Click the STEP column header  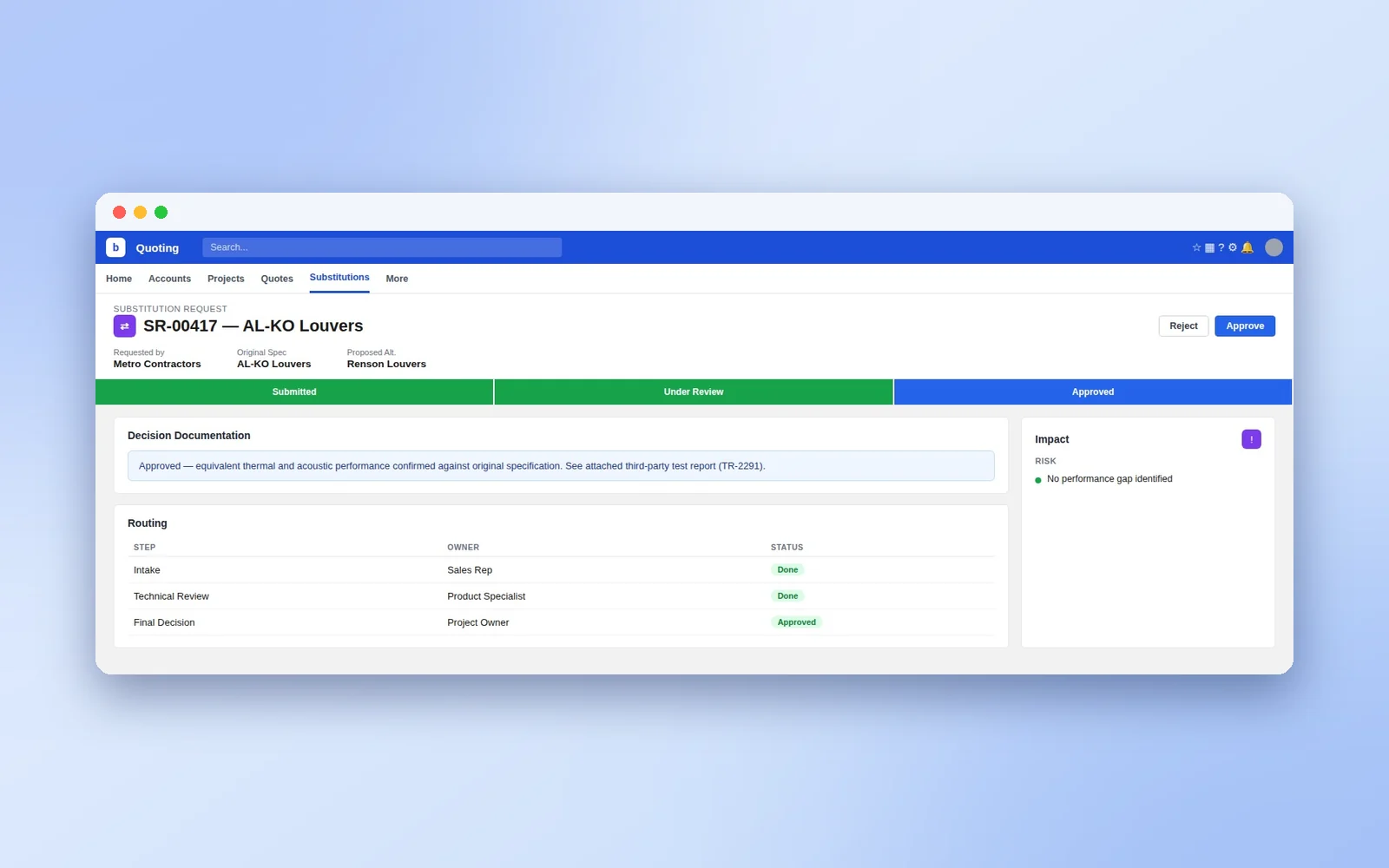point(144,548)
